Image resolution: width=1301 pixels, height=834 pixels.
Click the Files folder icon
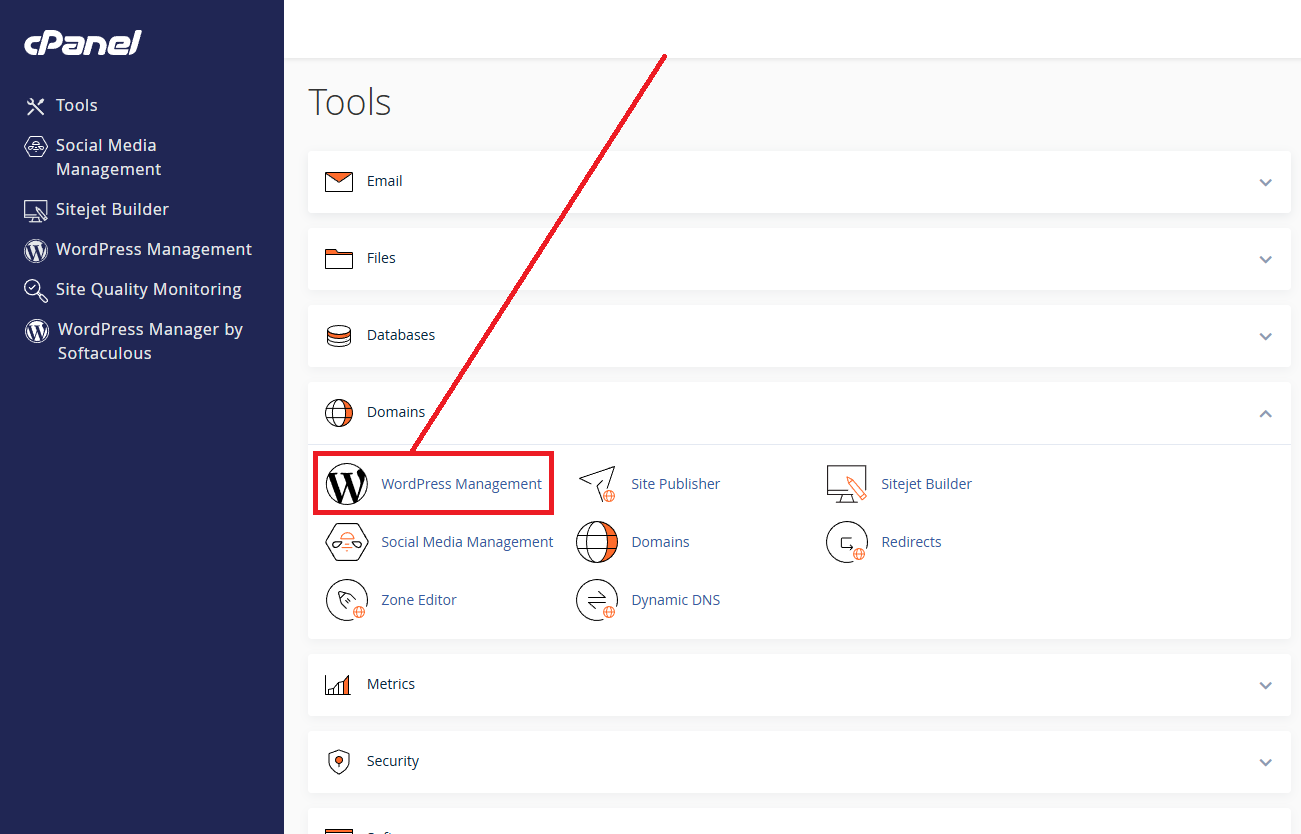point(339,259)
